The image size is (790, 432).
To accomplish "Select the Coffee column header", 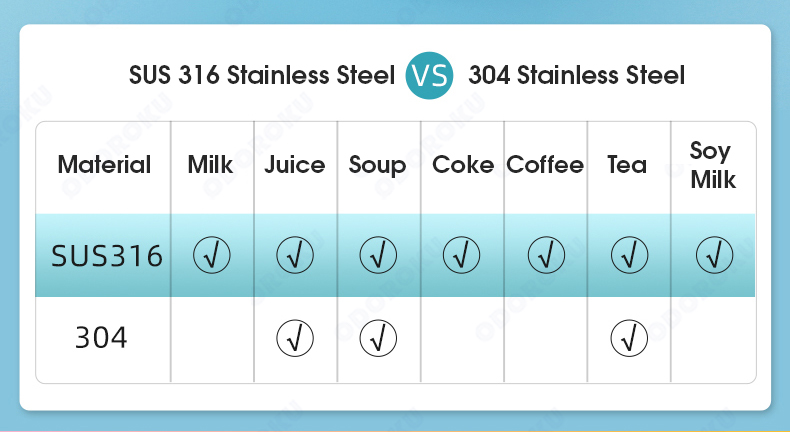I will pyautogui.click(x=545, y=165).
